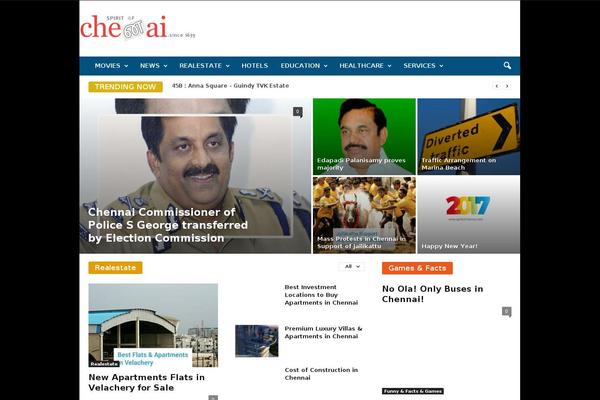The height and width of the screenshot is (400, 600).
Task: Expand the Healthcare menu arrow
Action: 390,66
